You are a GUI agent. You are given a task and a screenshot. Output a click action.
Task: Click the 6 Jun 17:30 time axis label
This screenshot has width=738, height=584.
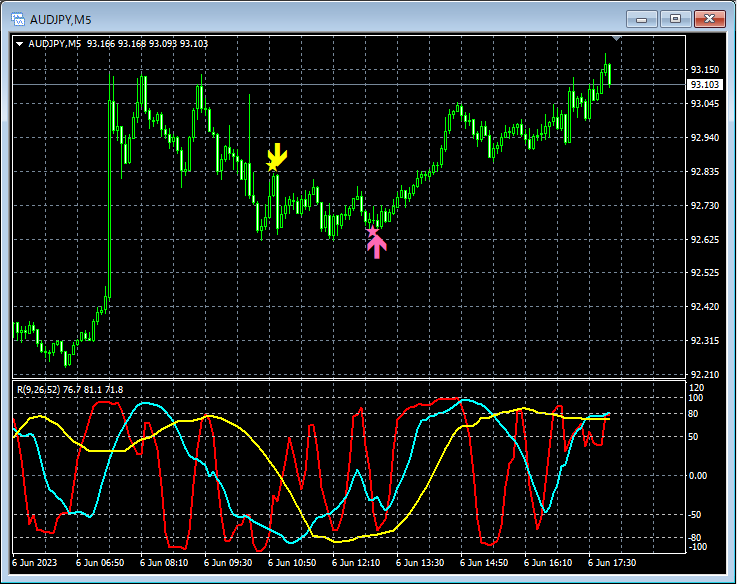click(612, 563)
